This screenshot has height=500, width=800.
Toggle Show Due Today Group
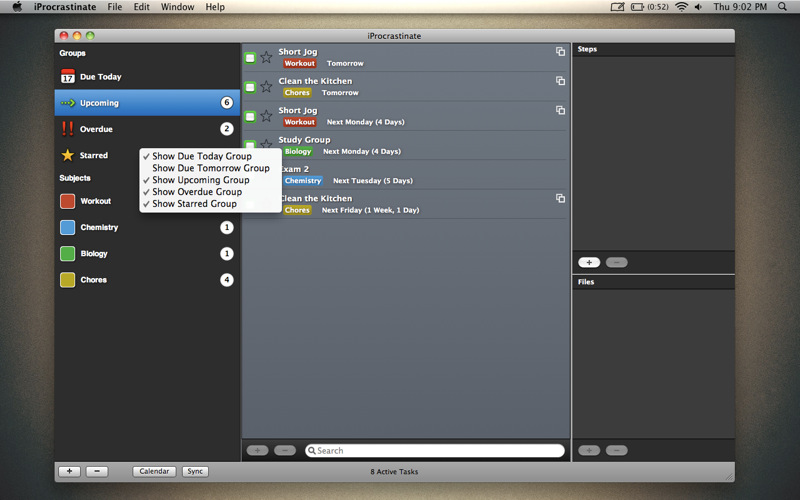(210, 156)
